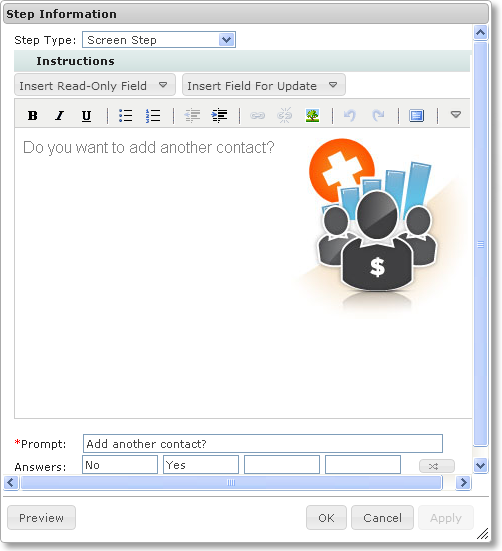Click the horizontal scrollbar thumb
This screenshot has width=502, height=551.
point(231,482)
